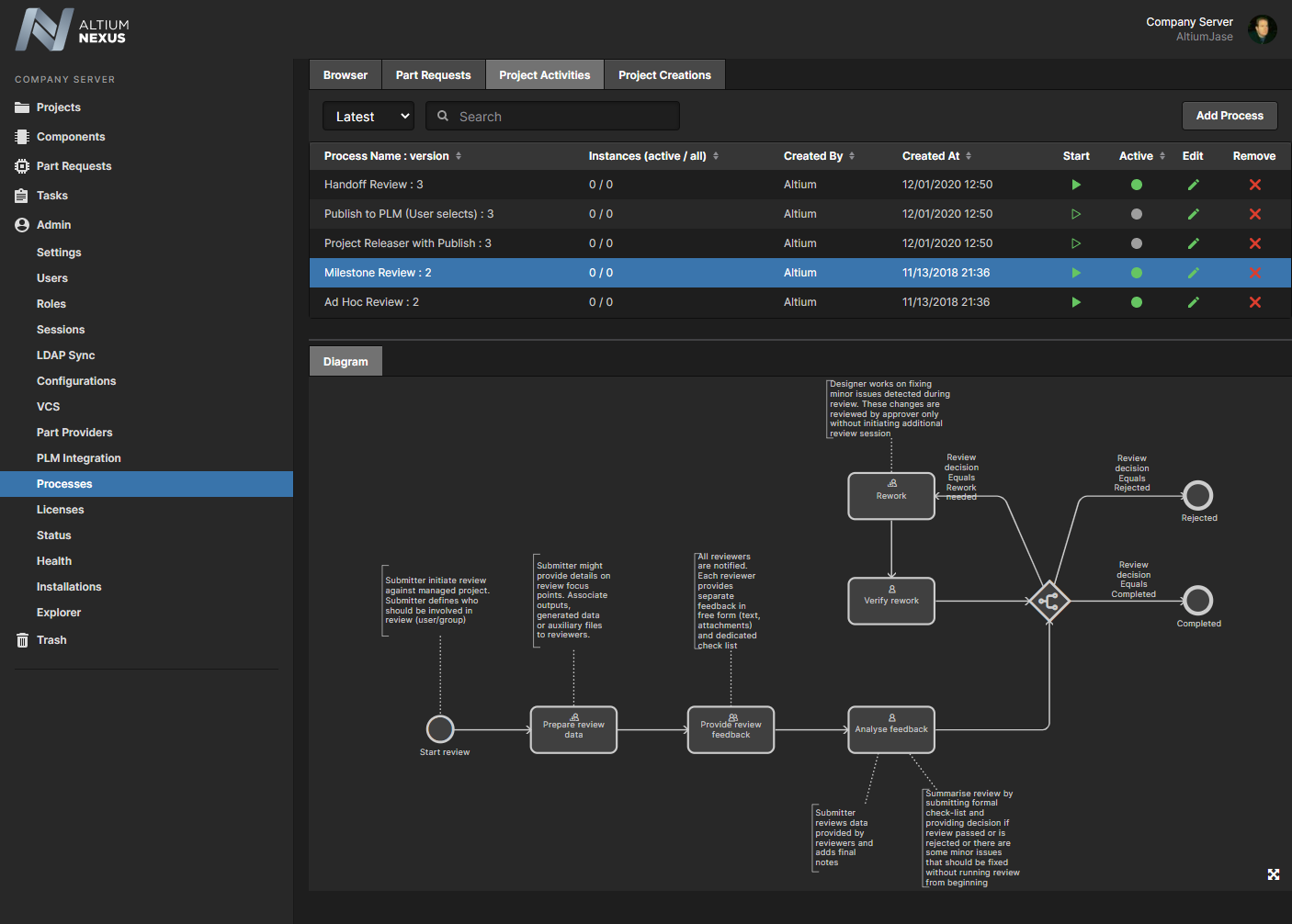Open the Project Creations tab
Image resolution: width=1292 pixels, height=924 pixels.
click(x=664, y=75)
